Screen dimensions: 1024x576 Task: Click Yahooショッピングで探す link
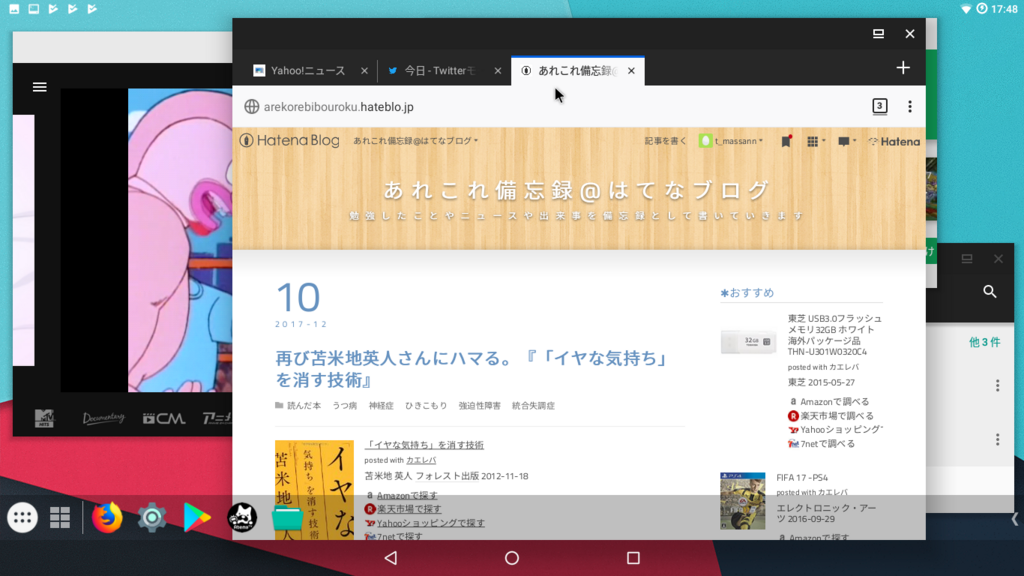coord(430,522)
